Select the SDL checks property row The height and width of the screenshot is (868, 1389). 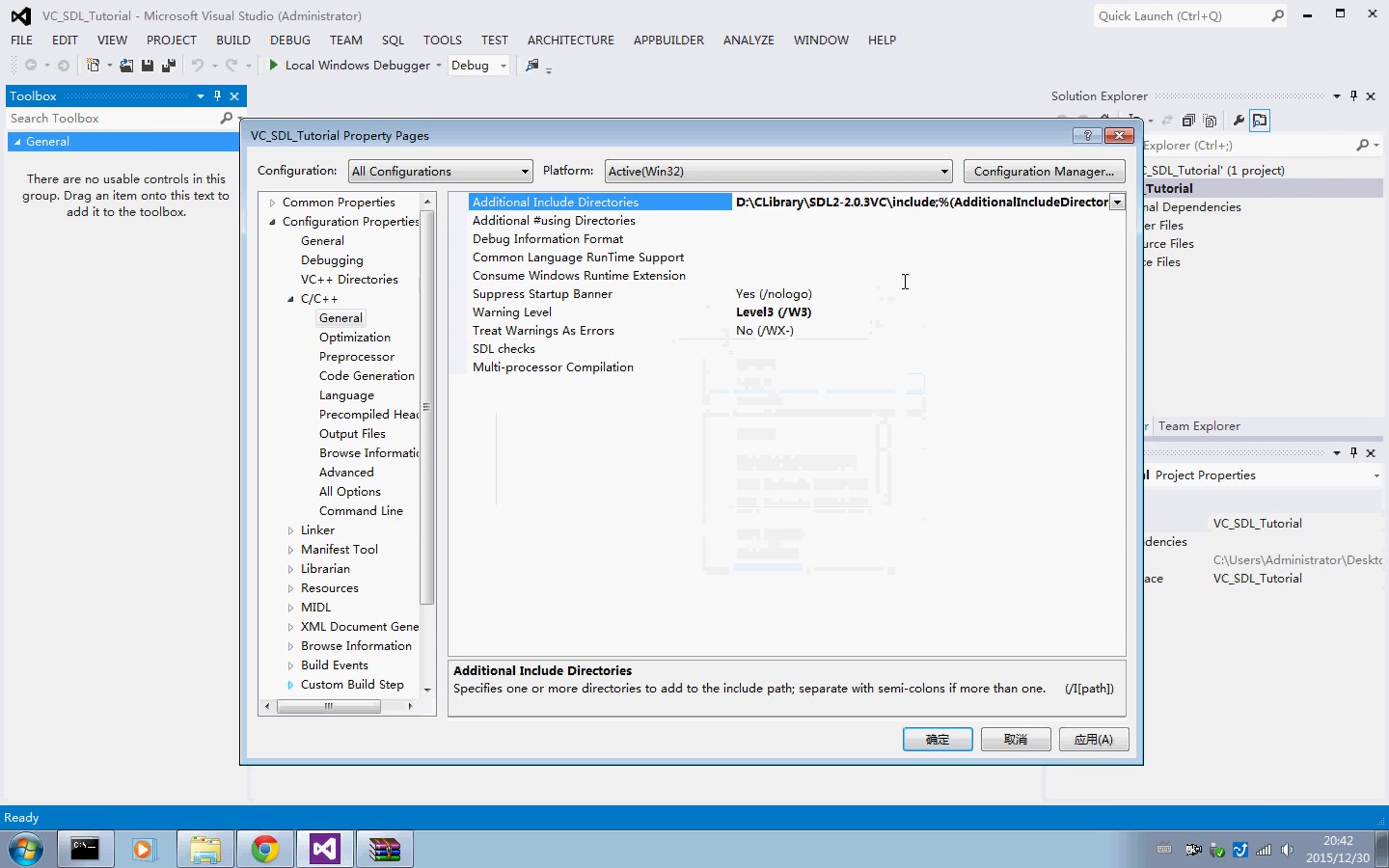point(796,349)
